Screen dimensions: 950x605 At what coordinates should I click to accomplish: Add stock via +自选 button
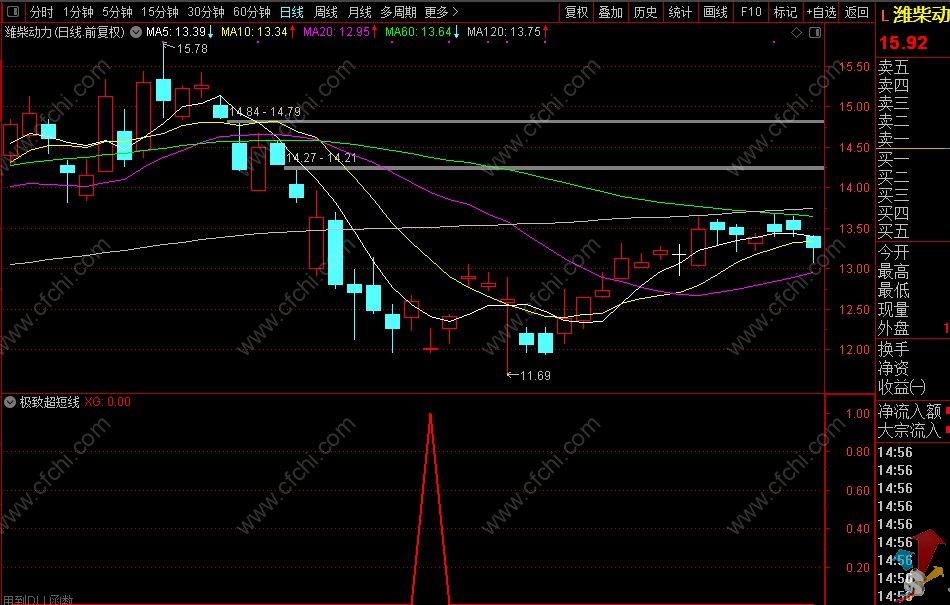coord(821,12)
